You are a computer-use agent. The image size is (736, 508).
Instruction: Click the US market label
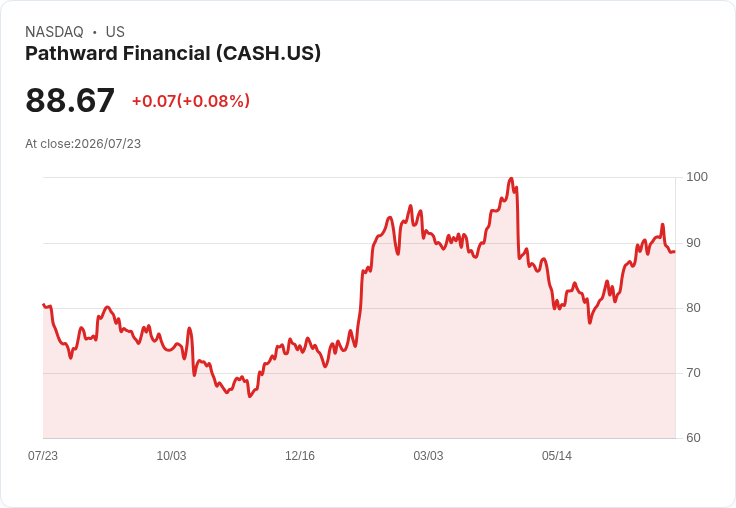(x=115, y=32)
